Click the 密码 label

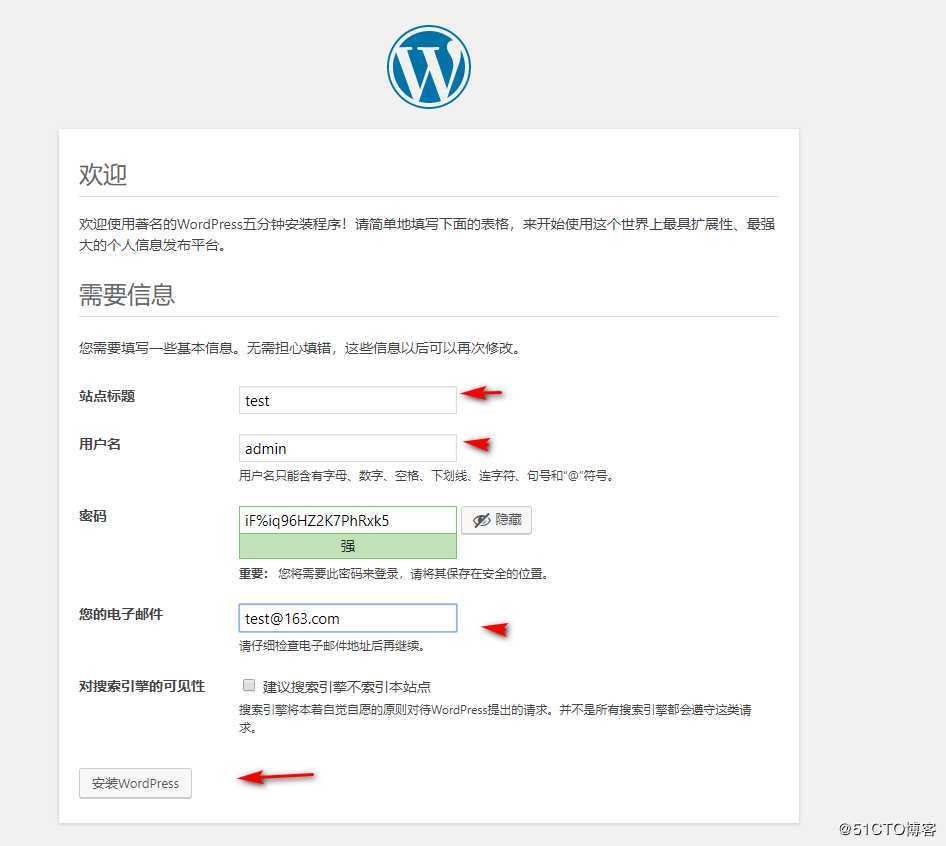tap(93, 517)
